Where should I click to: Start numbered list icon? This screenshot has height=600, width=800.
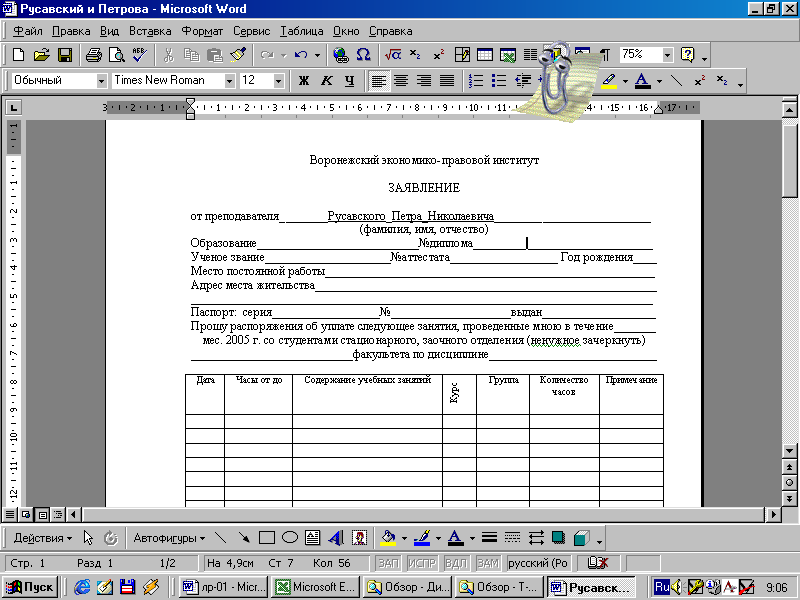point(476,81)
